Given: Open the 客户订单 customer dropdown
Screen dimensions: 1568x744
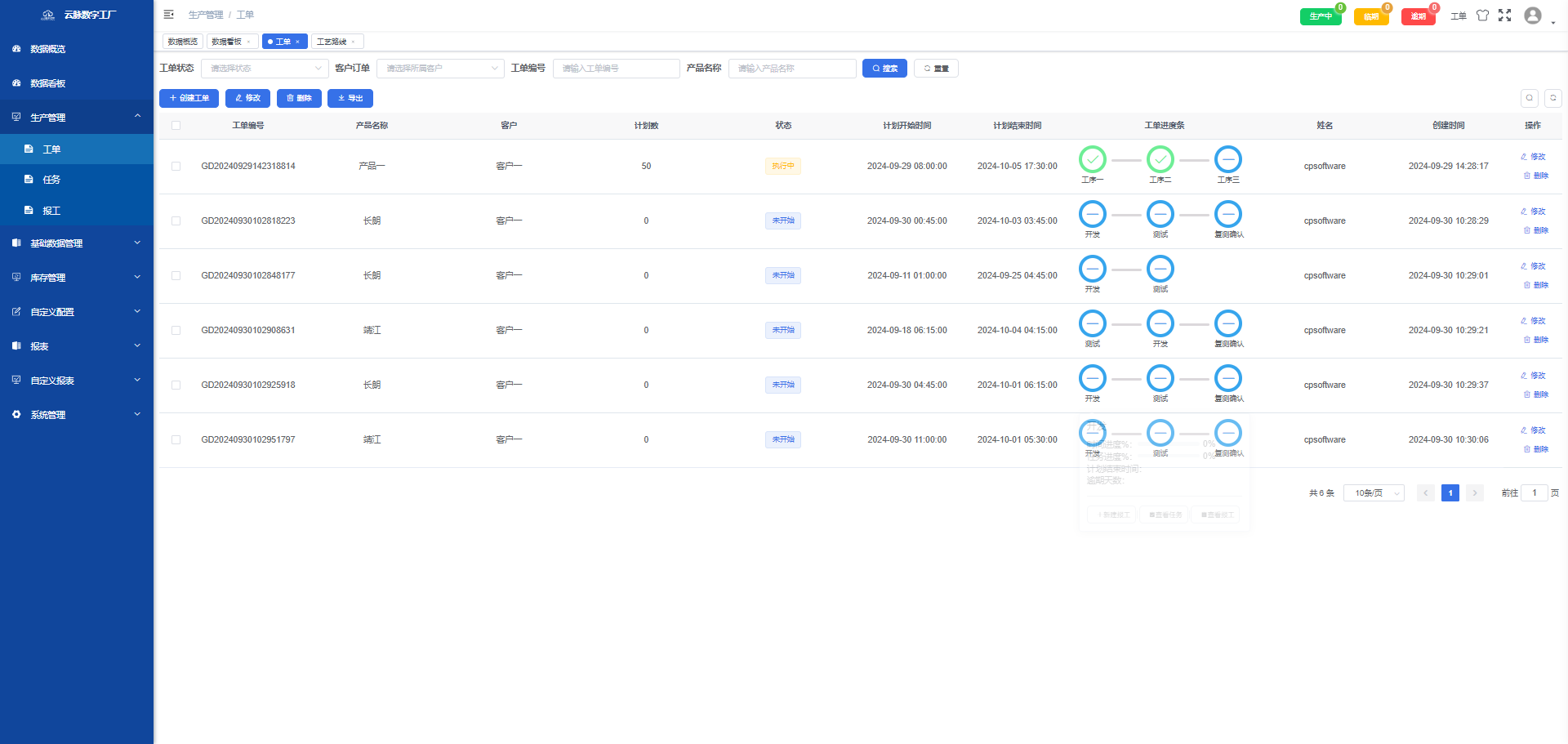Looking at the screenshot, I should 440,69.
